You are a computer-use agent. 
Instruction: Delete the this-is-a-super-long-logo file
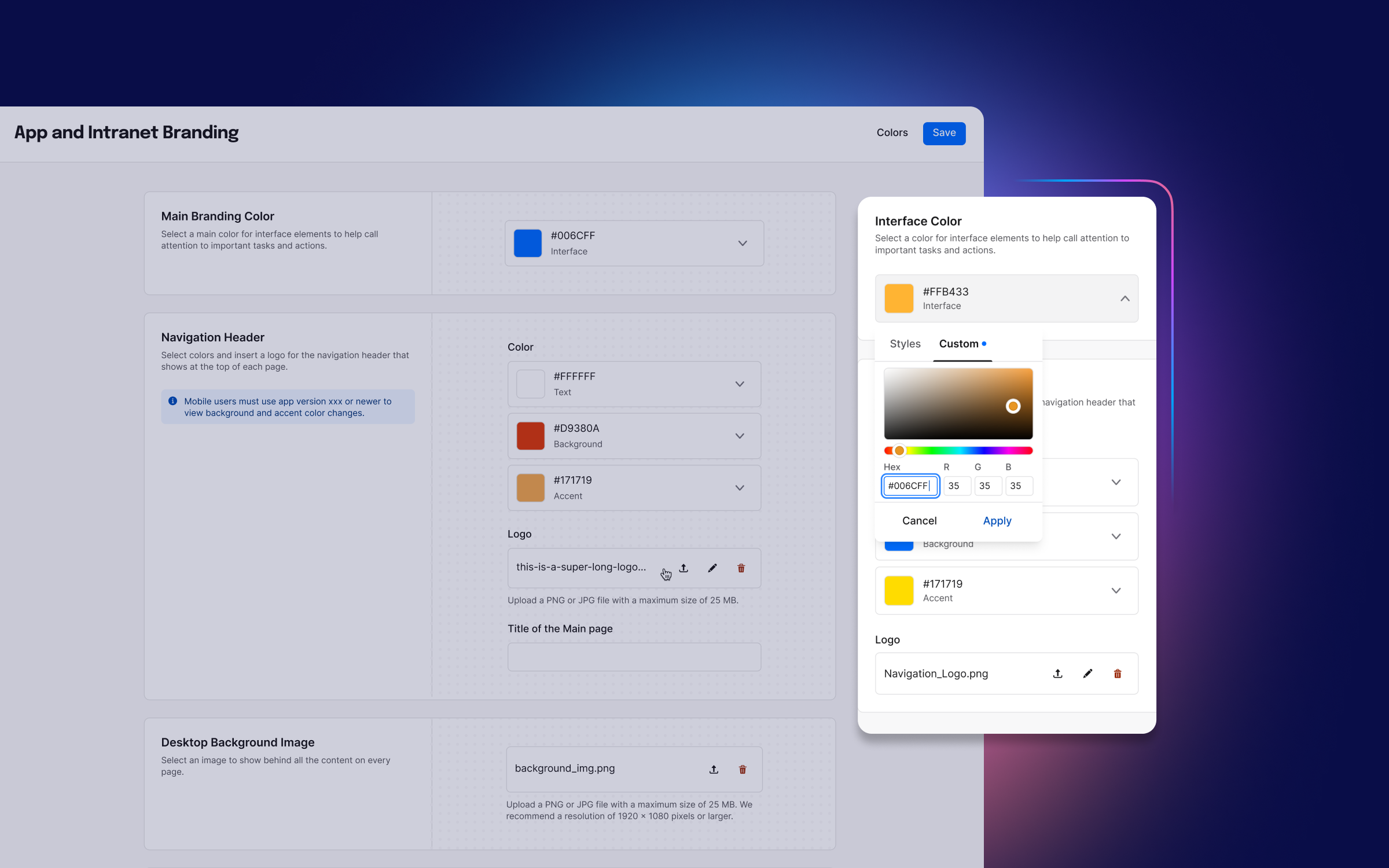pyautogui.click(x=741, y=568)
